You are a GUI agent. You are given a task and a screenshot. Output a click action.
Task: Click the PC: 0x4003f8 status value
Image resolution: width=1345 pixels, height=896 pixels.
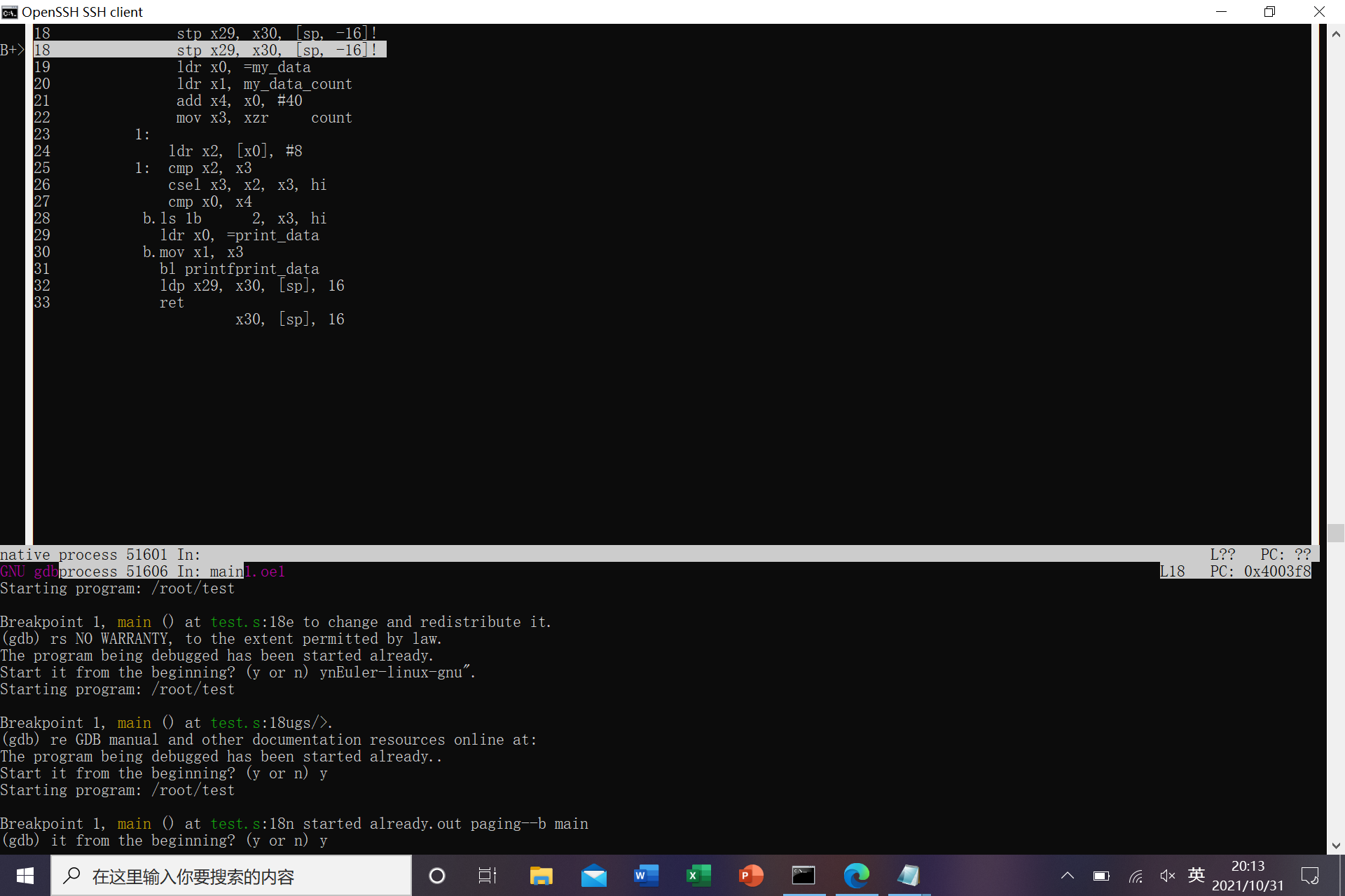tap(1260, 572)
